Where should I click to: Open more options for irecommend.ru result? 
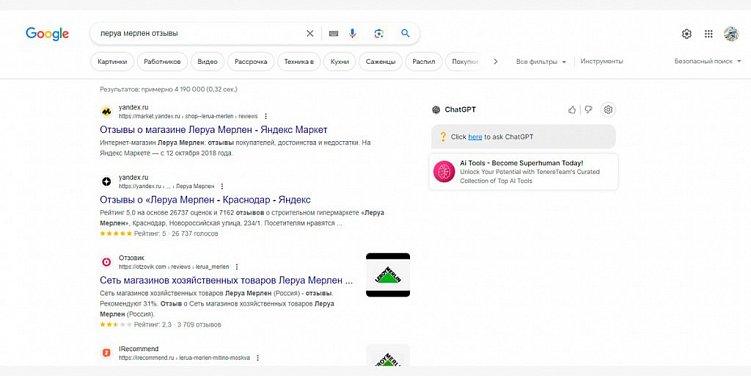(258, 358)
